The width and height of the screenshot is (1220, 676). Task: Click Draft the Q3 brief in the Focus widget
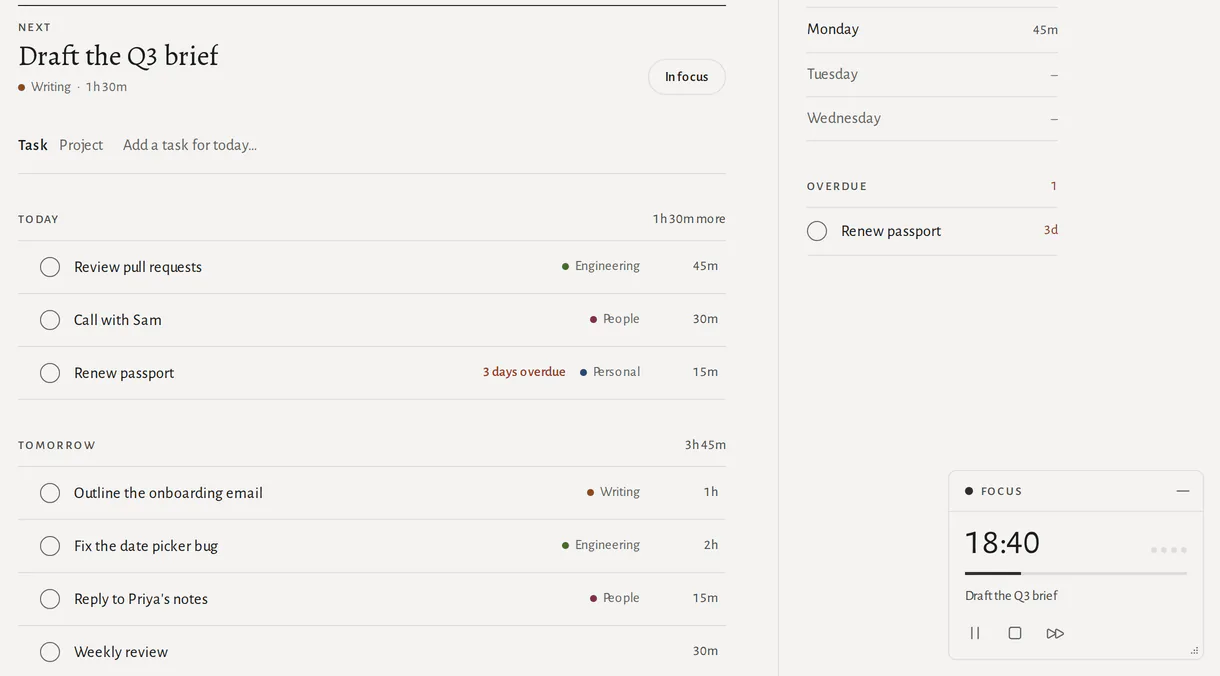click(1011, 596)
